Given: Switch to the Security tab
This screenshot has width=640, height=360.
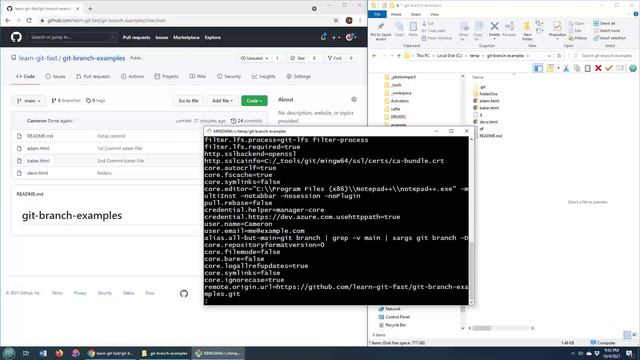Looking at the screenshot, I should point(229,76).
